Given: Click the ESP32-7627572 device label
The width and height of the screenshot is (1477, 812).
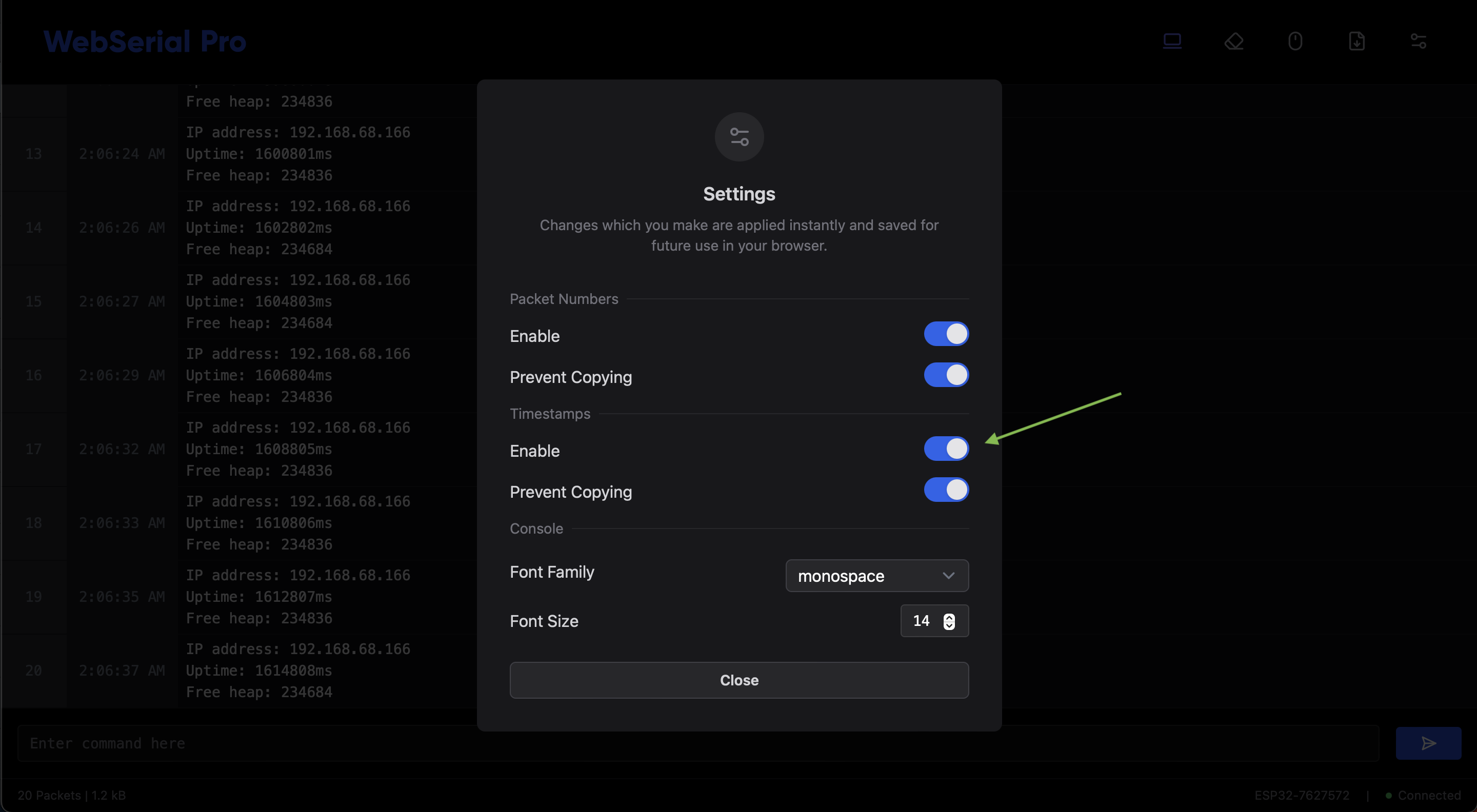Looking at the screenshot, I should [x=1302, y=796].
